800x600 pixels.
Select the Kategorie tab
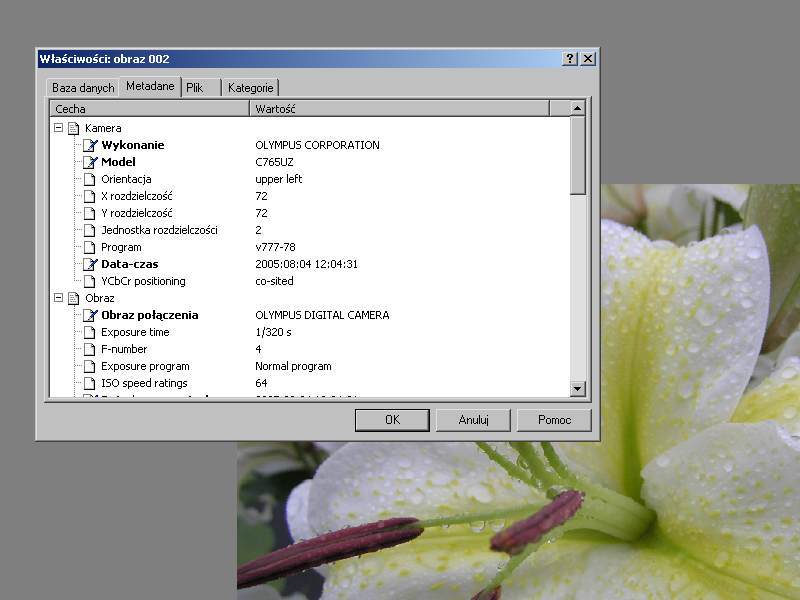pyautogui.click(x=250, y=88)
